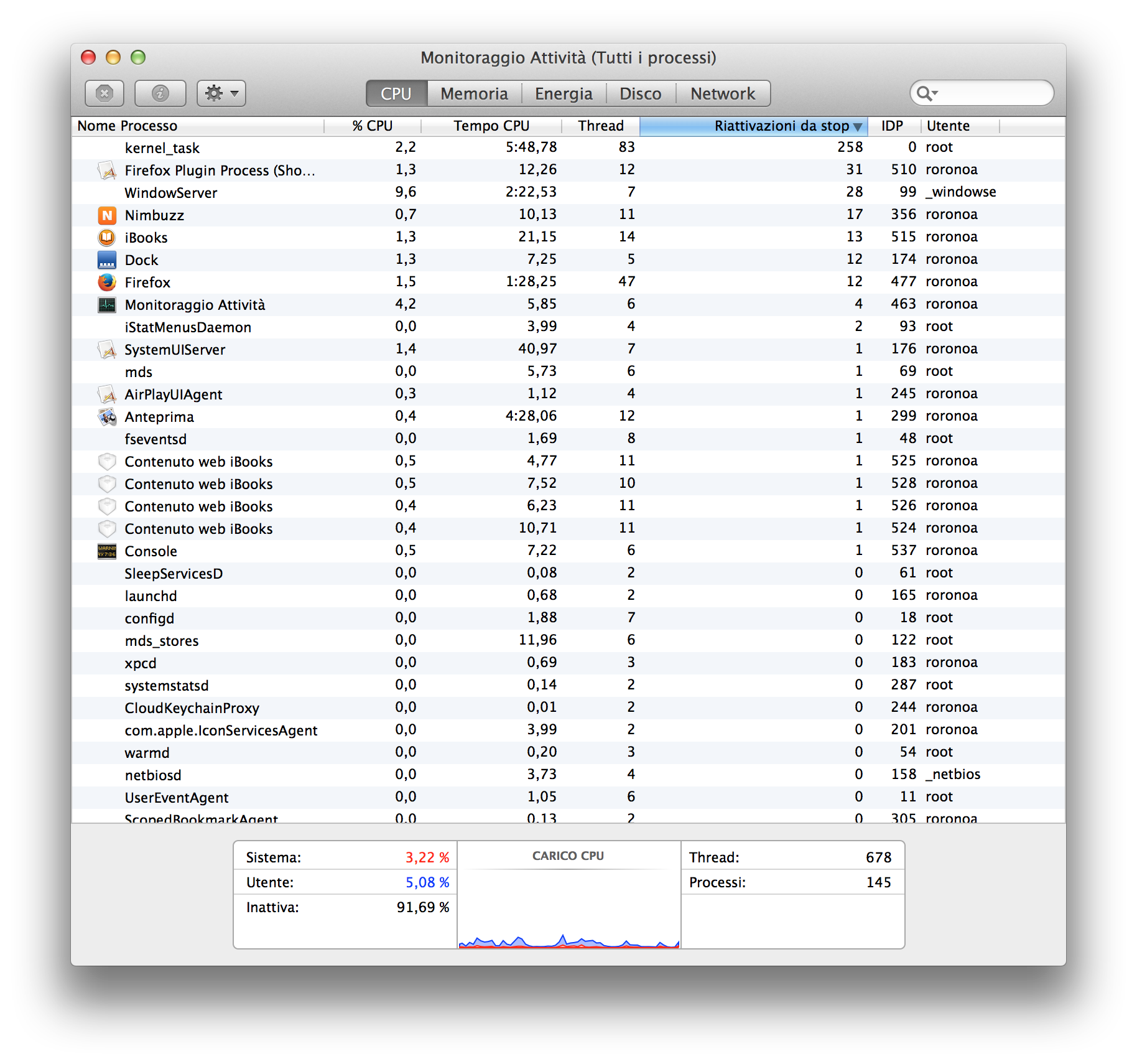
Task: Click the Utente percentage value 5,08 %
Action: [x=427, y=882]
